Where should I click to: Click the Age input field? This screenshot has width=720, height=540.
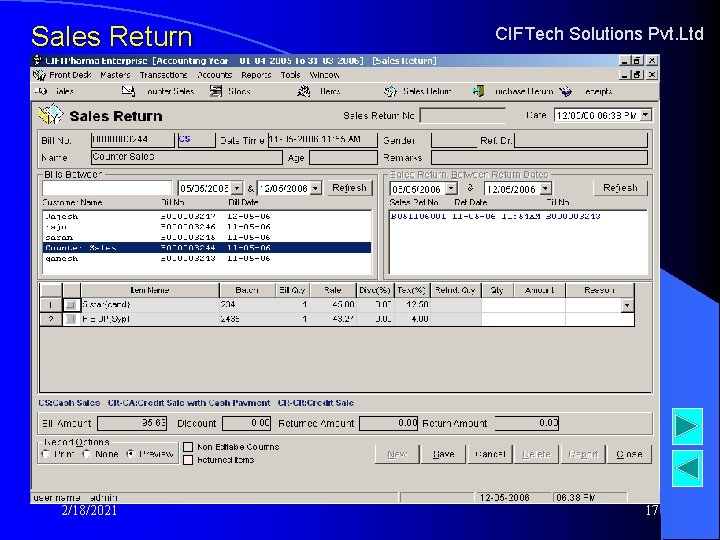(343, 158)
